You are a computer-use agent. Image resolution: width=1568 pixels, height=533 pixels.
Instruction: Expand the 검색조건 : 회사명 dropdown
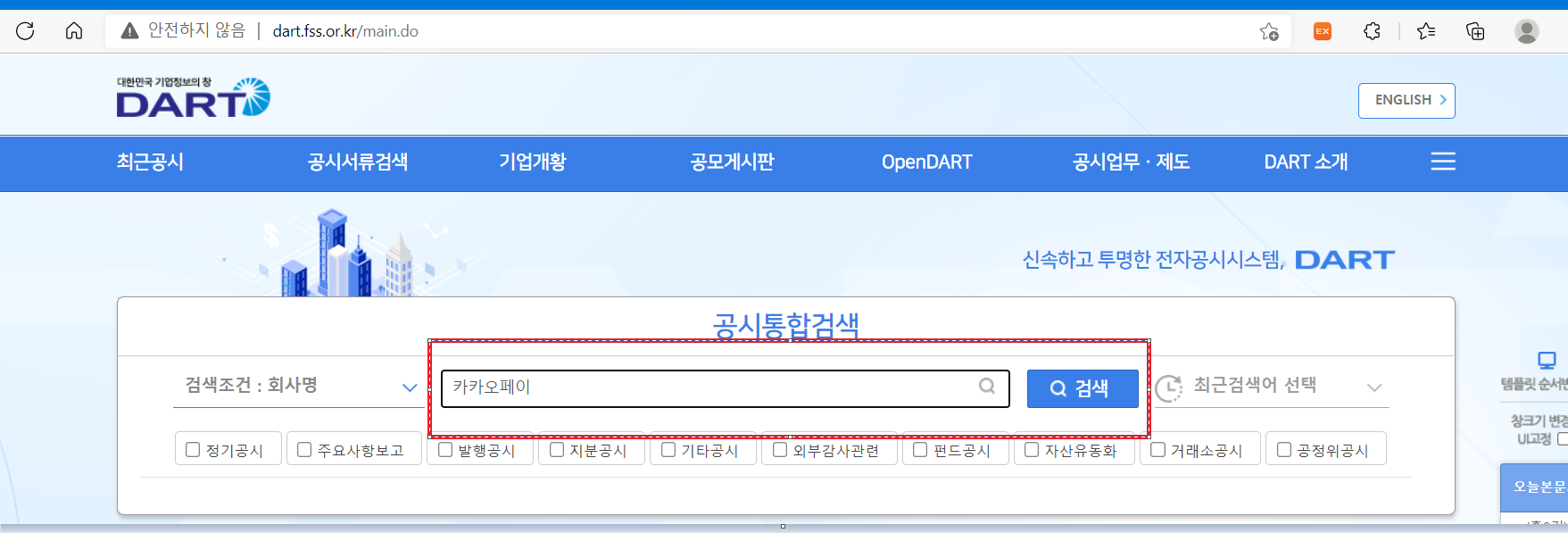pos(298,387)
